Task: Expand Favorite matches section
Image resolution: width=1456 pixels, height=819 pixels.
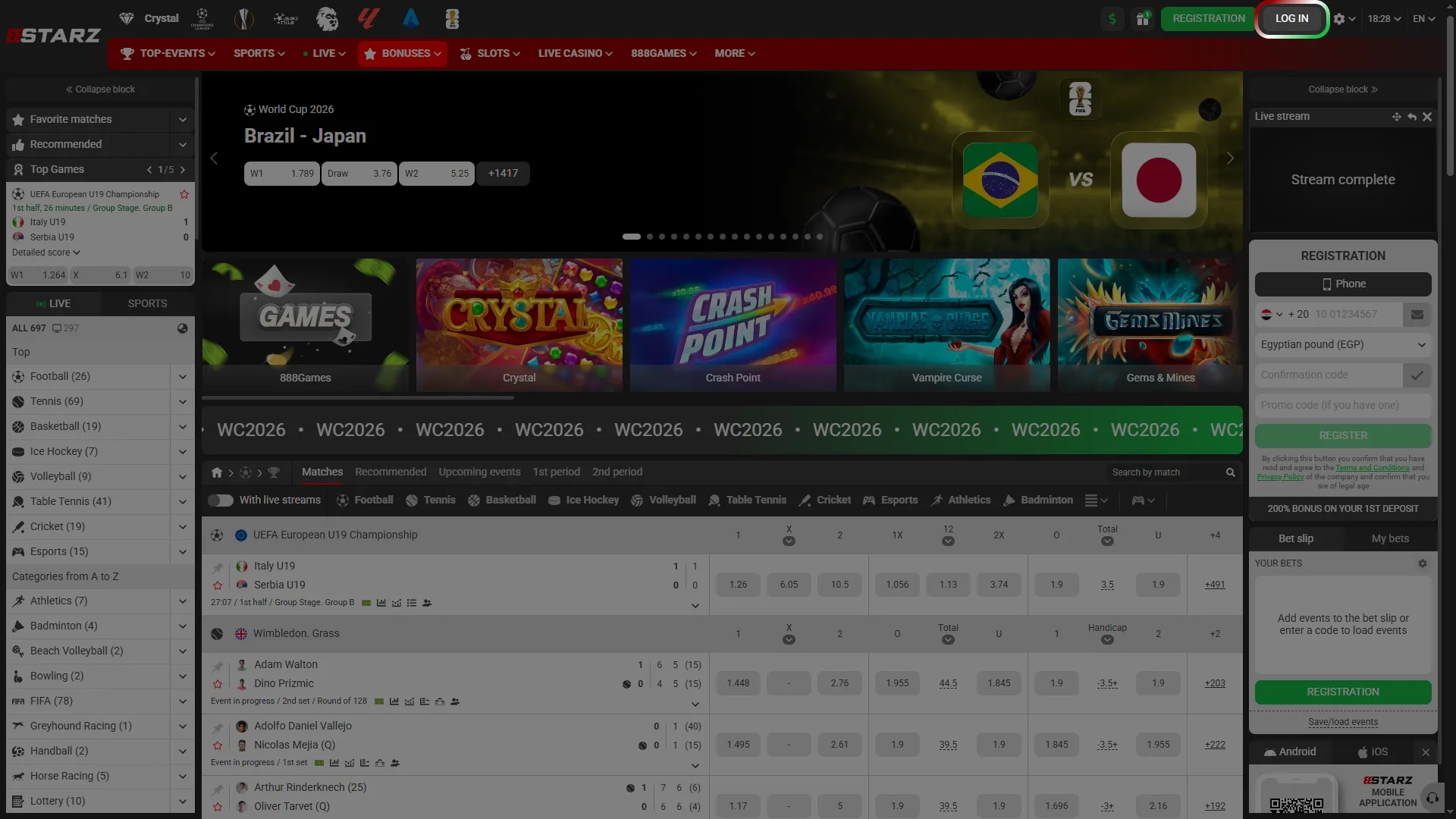Action: [182, 120]
